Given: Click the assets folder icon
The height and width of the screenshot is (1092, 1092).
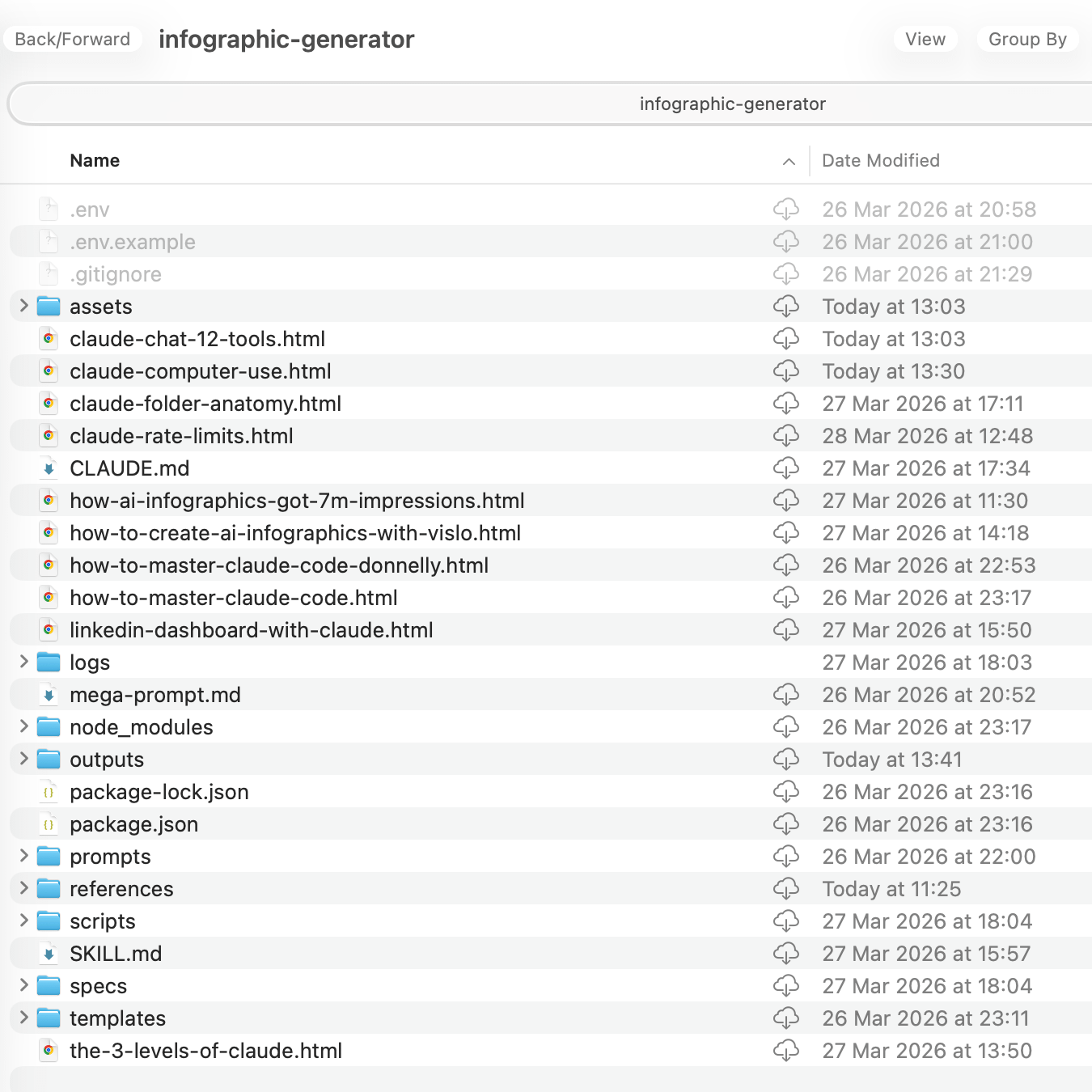Looking at the screenshot, I should click(x=49, y=307).
